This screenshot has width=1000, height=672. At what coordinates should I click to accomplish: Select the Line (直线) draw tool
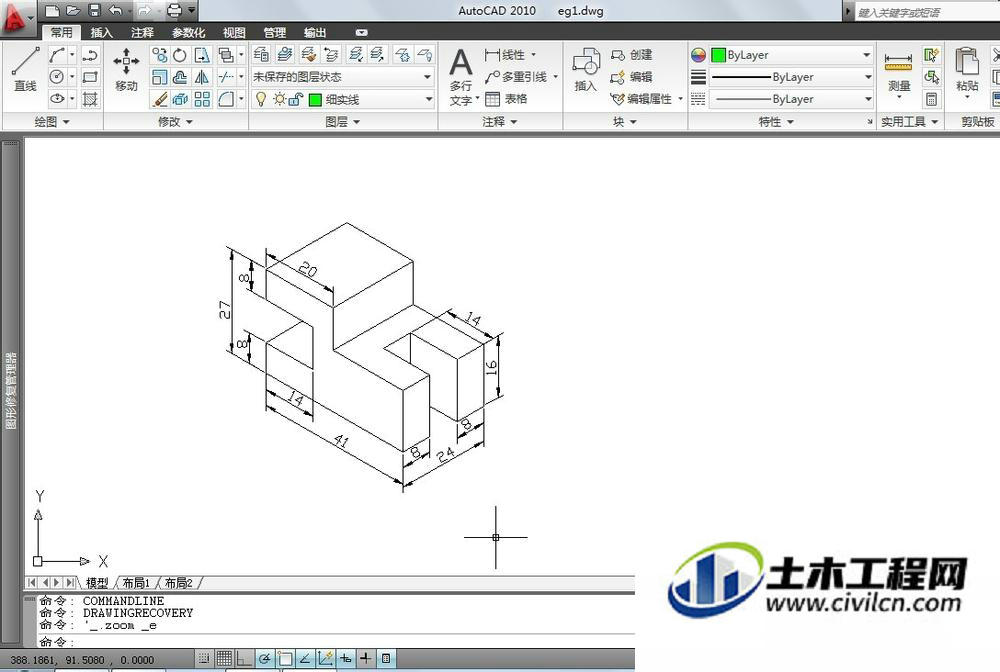[26, 69]
